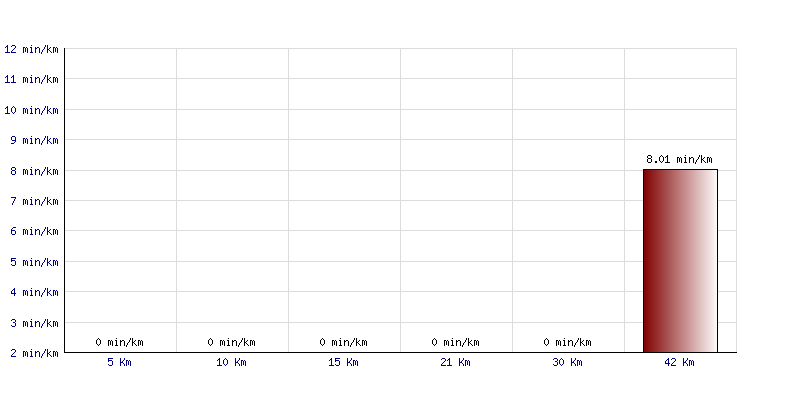Click the 7 min/km y-axis label
The width and height of the screenshot is (800, 400).
coord(34,201)
